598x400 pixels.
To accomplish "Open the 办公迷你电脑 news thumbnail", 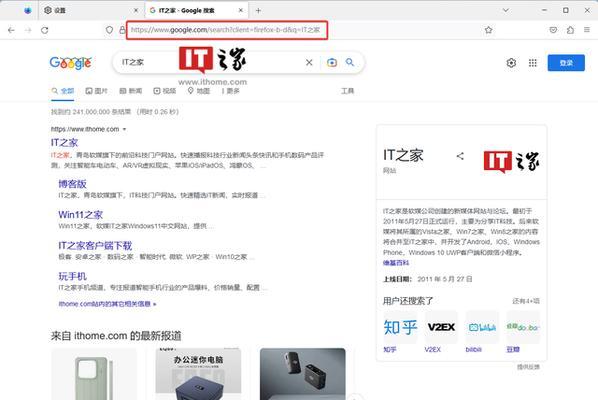I will pos(198,374).
